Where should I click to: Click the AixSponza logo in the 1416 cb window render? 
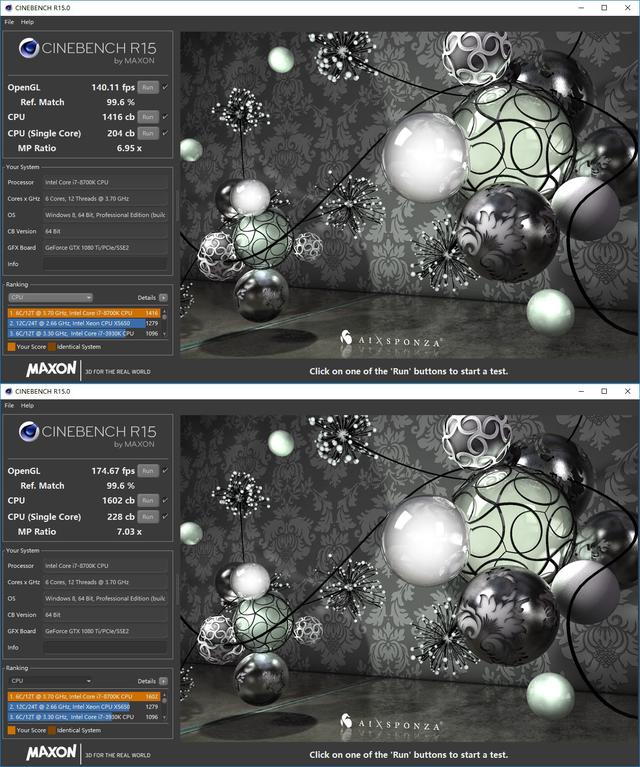point(391,339)
